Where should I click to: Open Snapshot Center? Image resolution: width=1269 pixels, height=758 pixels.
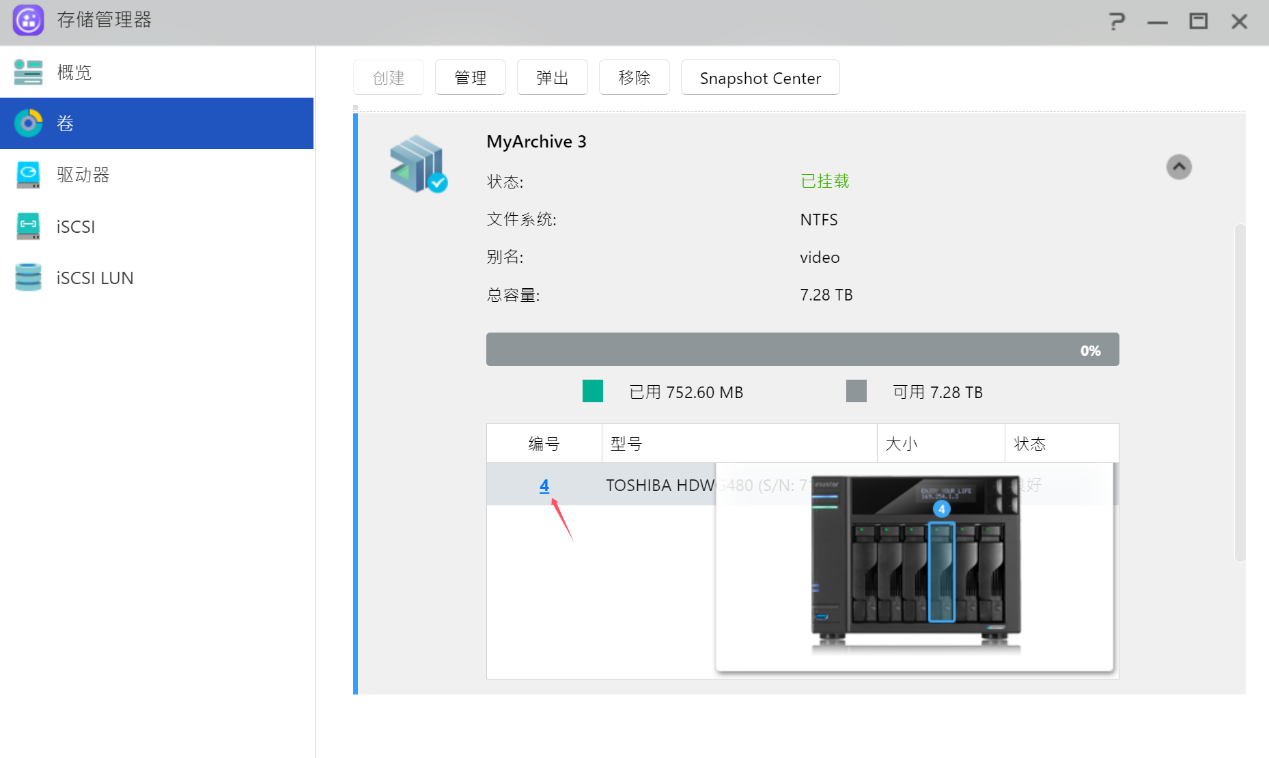pos(760,78)
